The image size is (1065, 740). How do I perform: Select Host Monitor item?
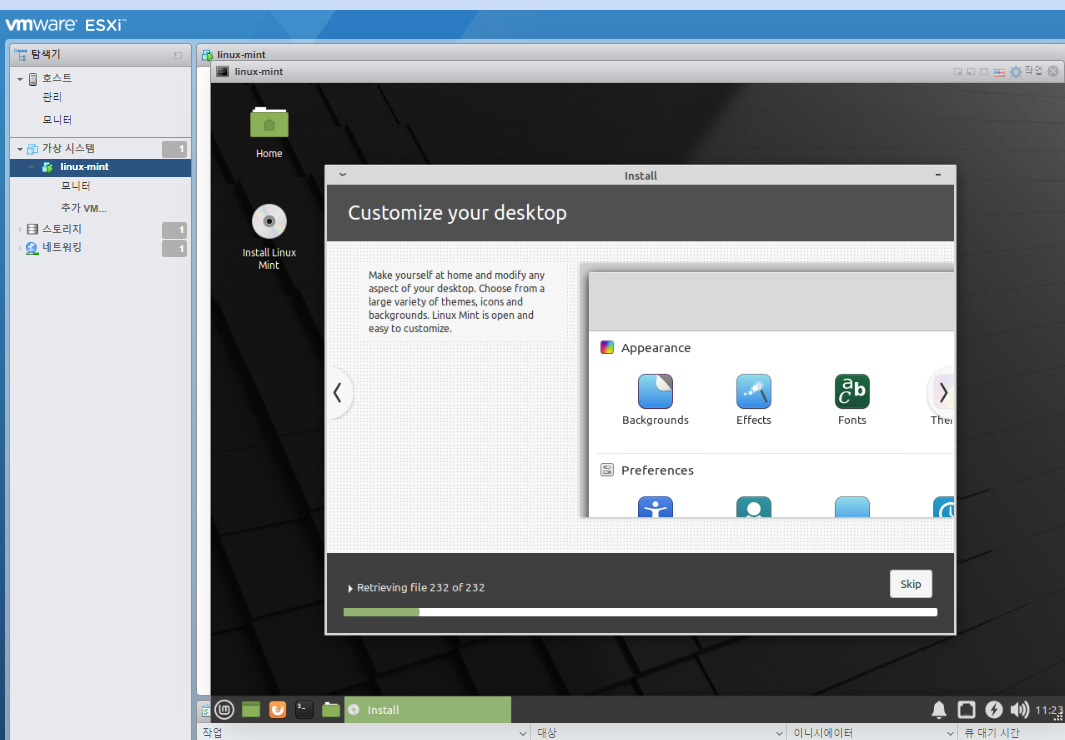pos(57,119)
